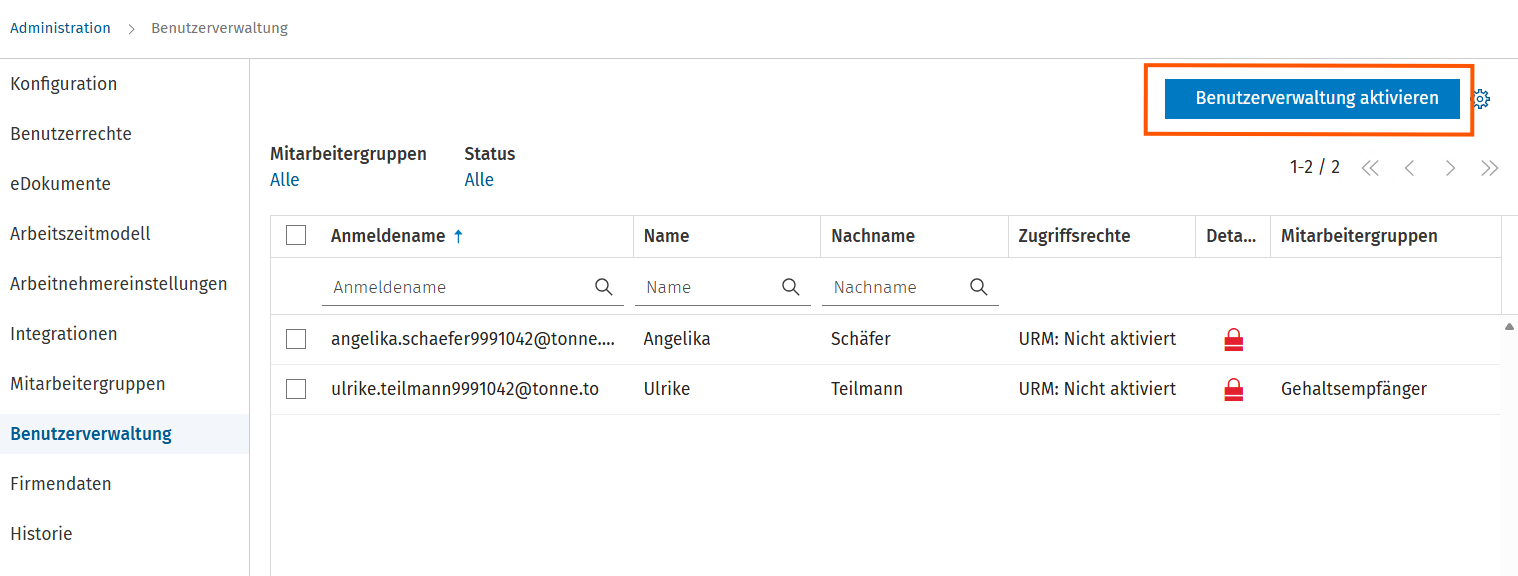Click the Administration breadcrumb link
Viewport: 1518px width, 576px height.
[x=60, y=28]
